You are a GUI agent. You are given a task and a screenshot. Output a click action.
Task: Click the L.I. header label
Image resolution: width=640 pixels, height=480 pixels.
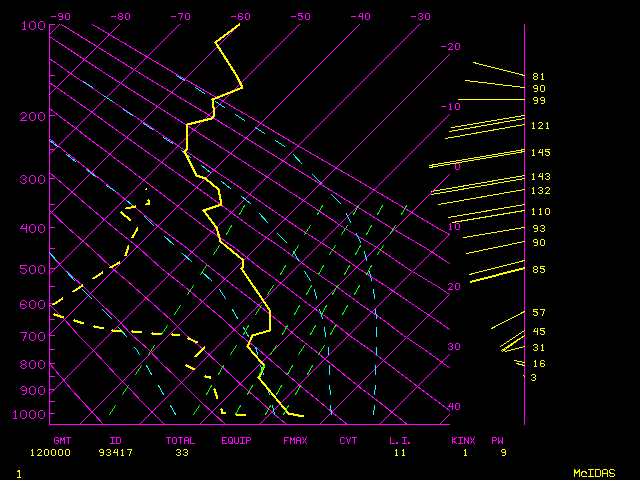(400, 440)
